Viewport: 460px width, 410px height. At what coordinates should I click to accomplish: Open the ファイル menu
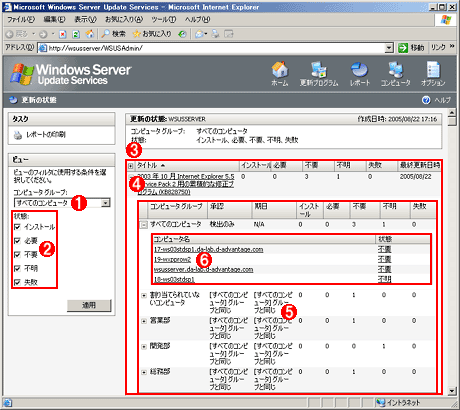pyautogui.click(x=21, y=20)
